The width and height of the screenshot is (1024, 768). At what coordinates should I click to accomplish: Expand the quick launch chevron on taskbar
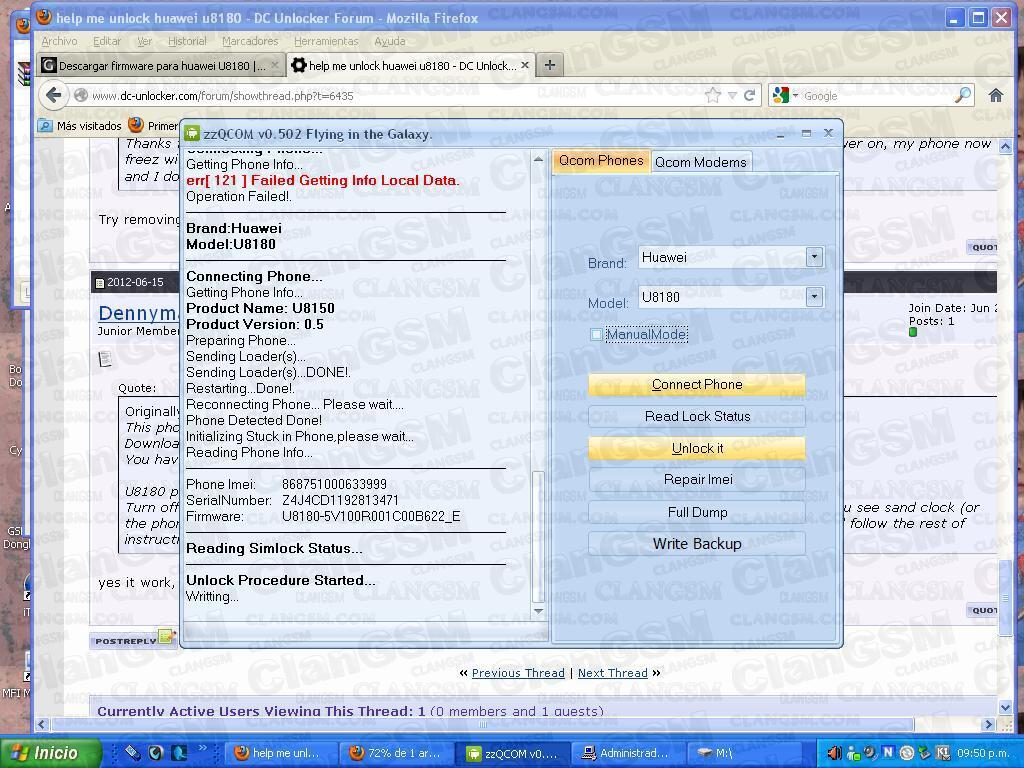click(202, 748)
